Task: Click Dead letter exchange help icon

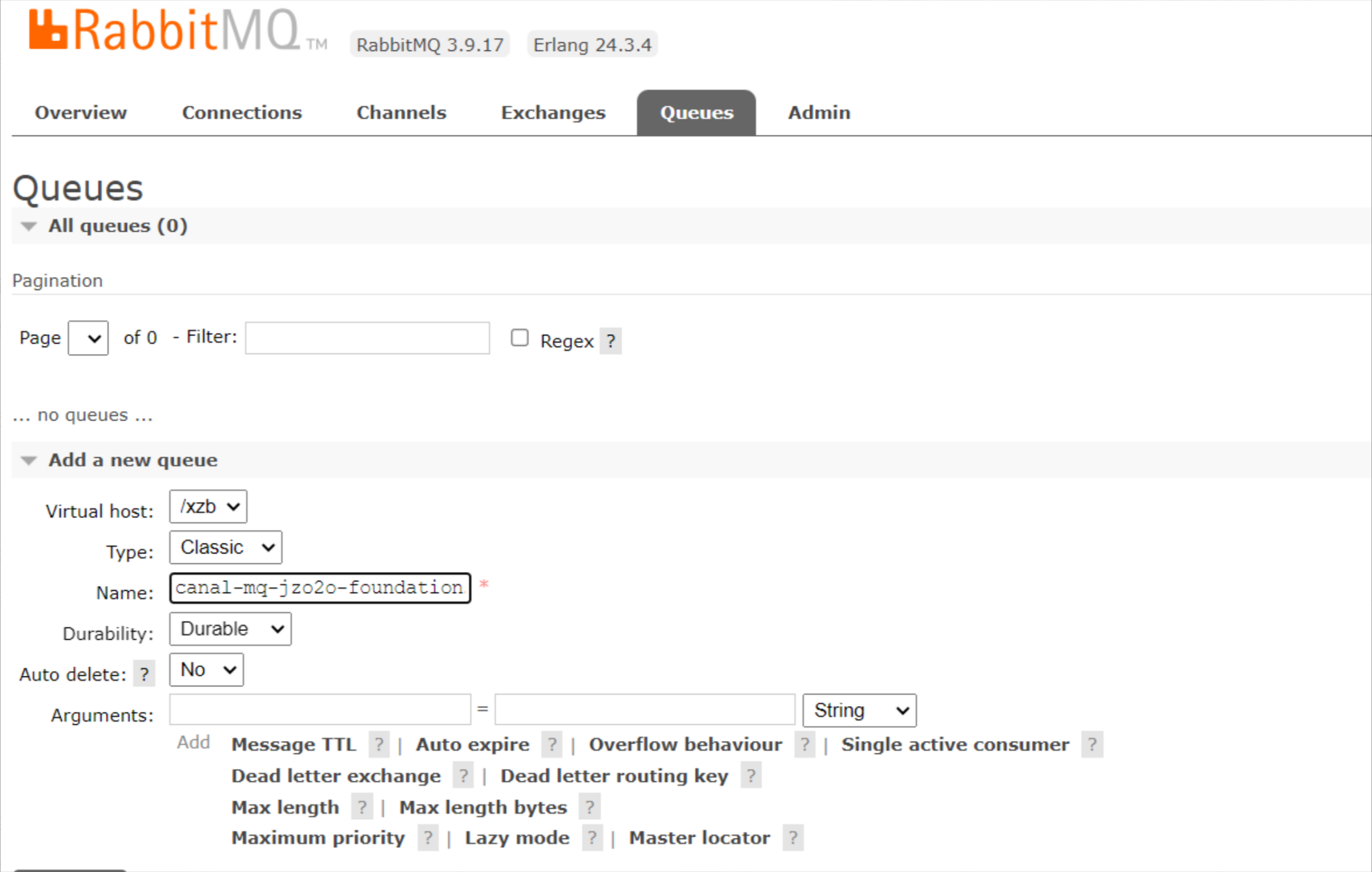Action: [462, 776]
